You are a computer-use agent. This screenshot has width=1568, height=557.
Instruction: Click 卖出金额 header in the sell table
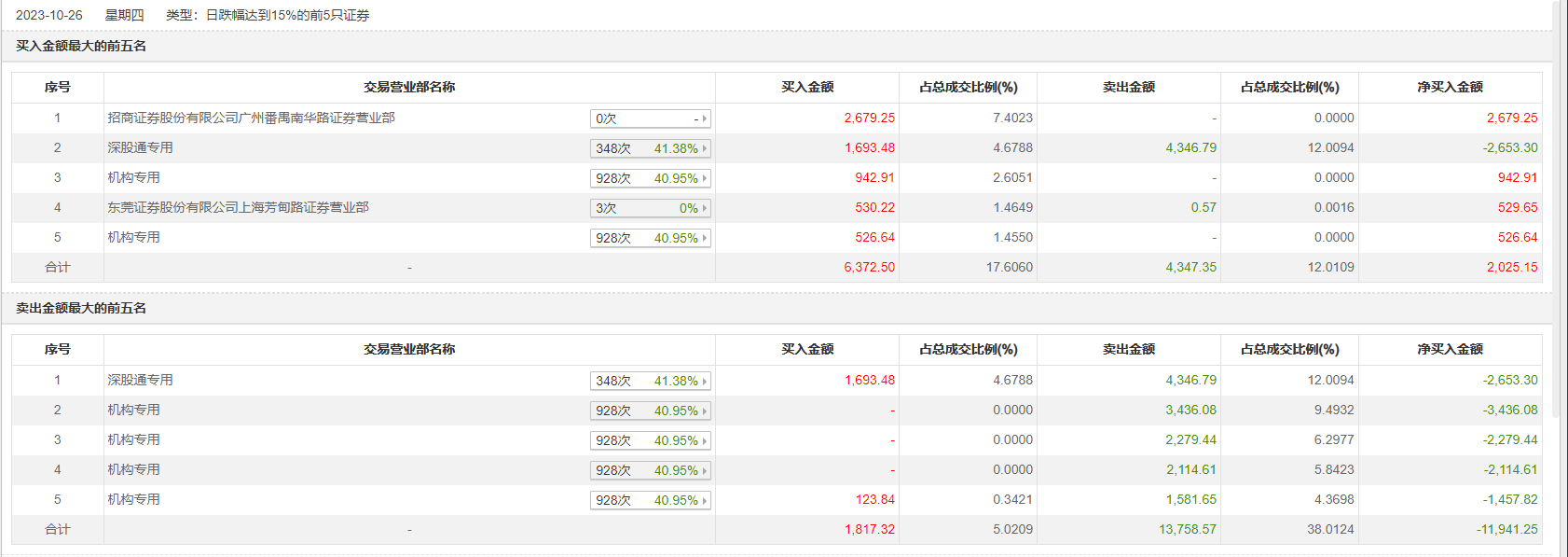1128,349
